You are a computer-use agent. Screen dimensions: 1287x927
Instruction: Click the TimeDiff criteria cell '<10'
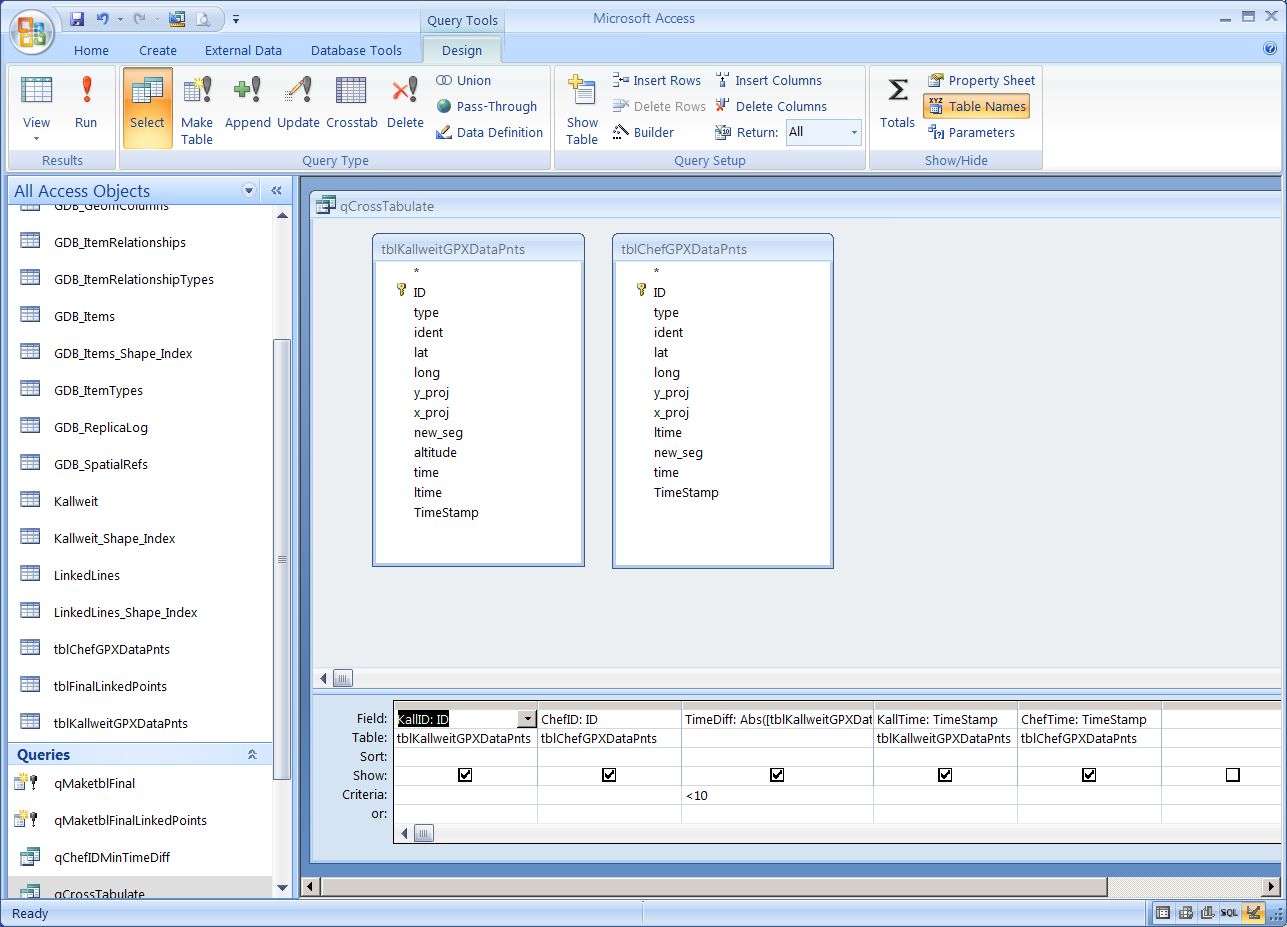777,795
